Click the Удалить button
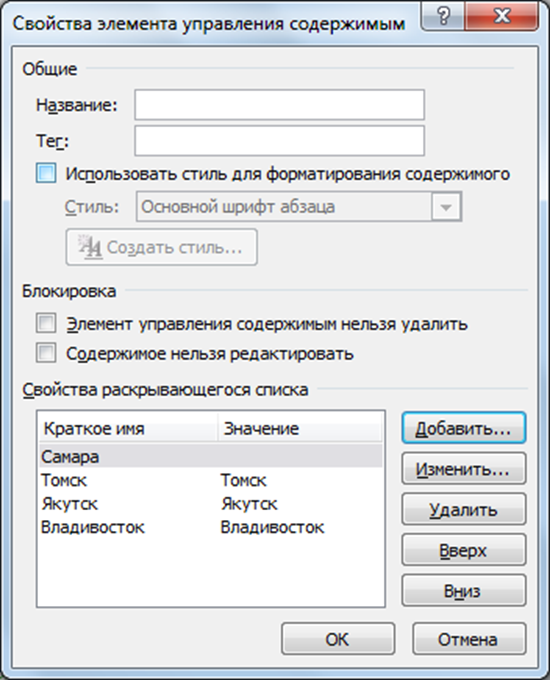 tap(464, 510)
